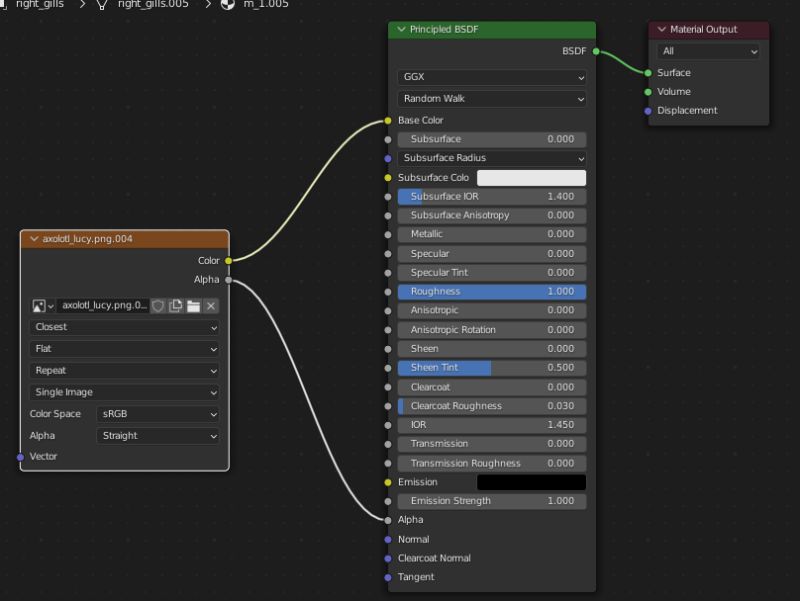The height and width of the screenshot is (601, 800).
Task: Click the m_1.005 material icon in breadcrumb
Action: [228, 5]
